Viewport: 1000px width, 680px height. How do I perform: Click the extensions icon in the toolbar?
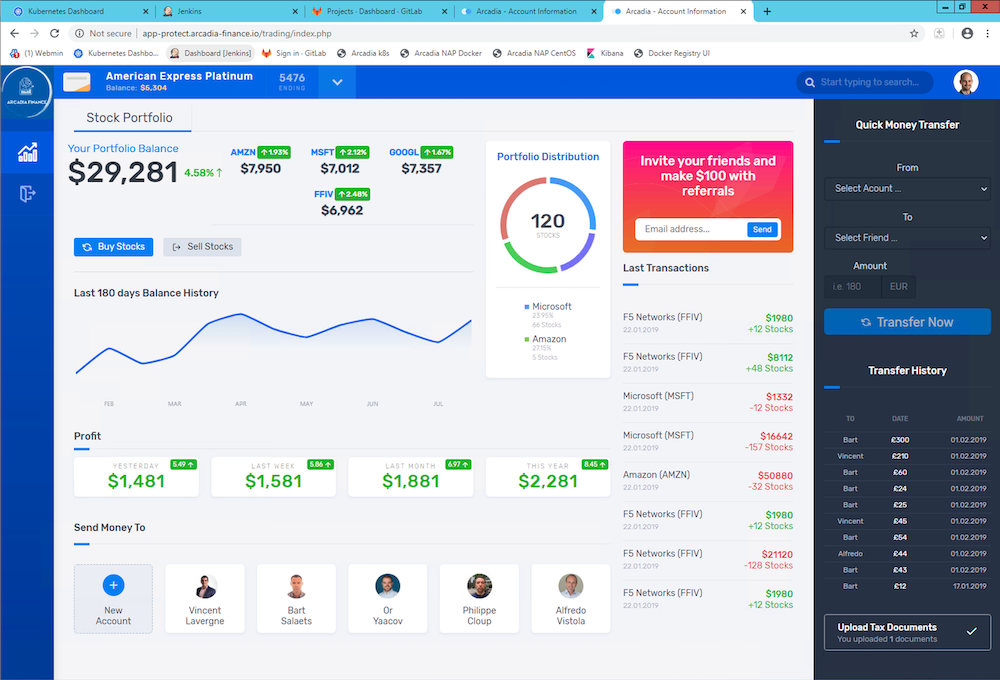tap(939, 33)
